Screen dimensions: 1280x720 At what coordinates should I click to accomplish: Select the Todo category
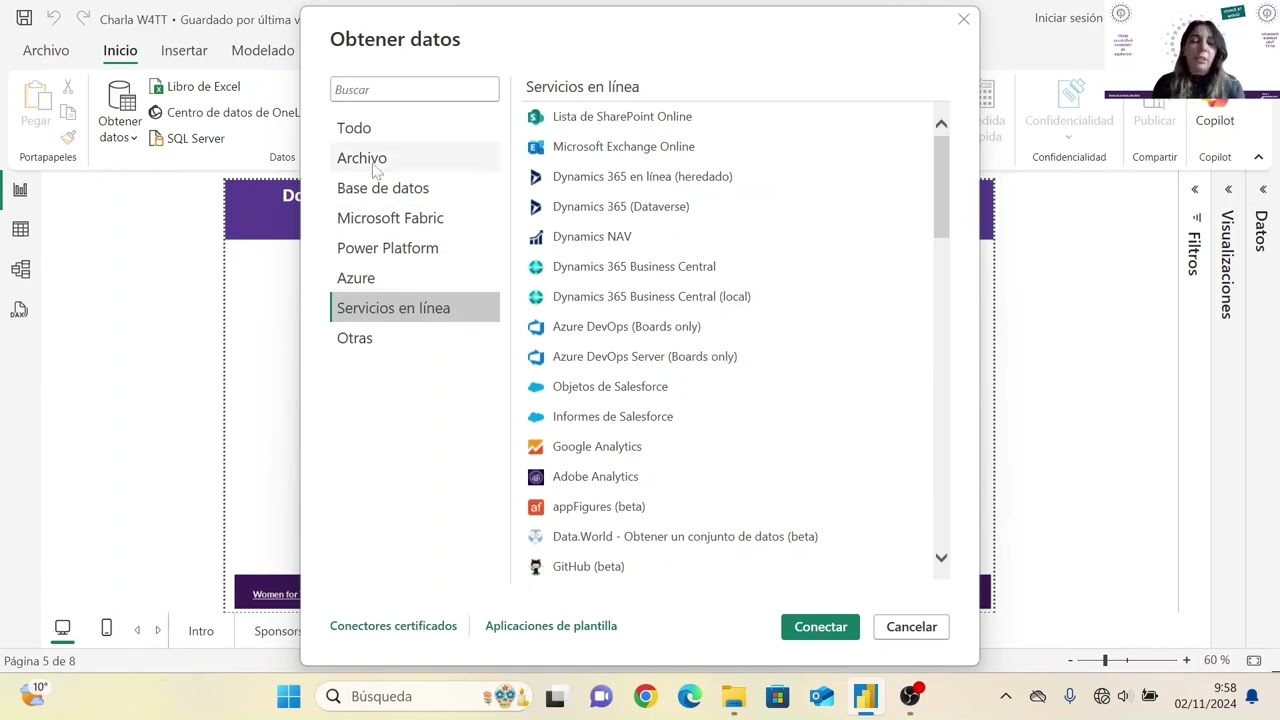tap(415, 128)
